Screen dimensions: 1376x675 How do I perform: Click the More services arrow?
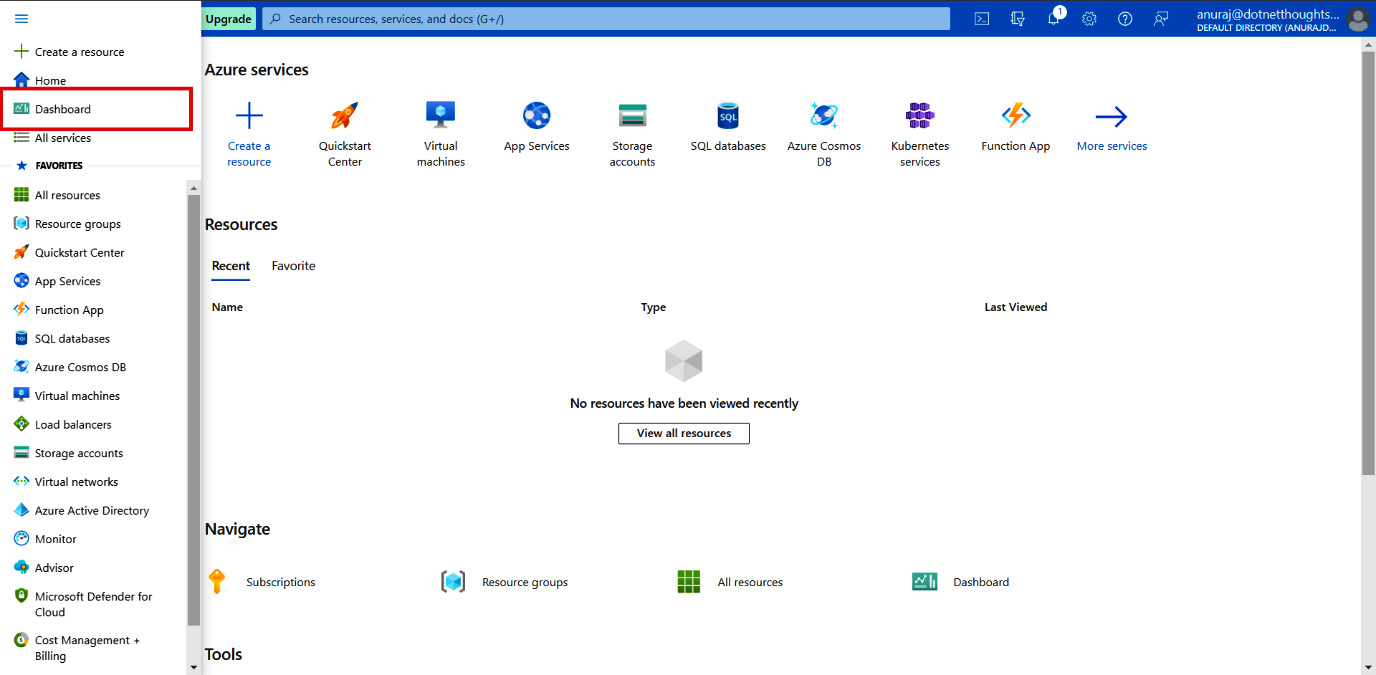[x=1112, y=126]
